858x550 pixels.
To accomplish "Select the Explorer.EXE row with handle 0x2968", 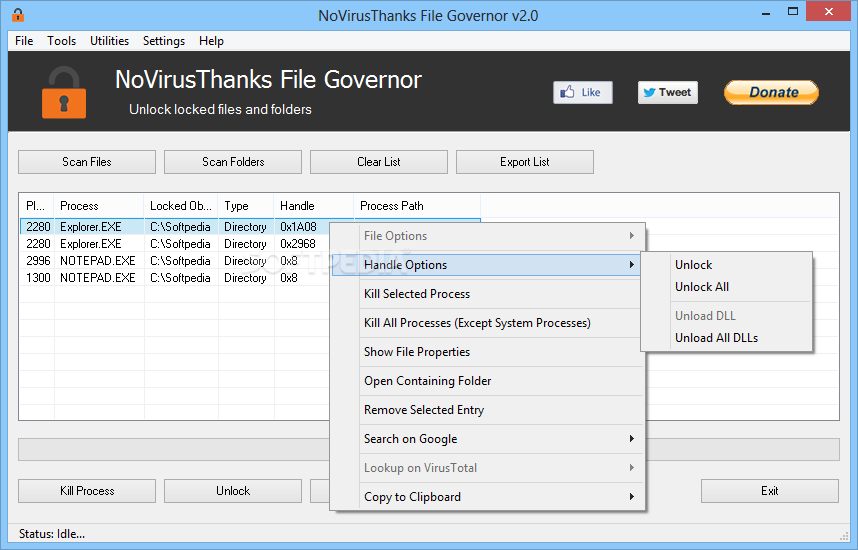I will [x=175, y=244].
